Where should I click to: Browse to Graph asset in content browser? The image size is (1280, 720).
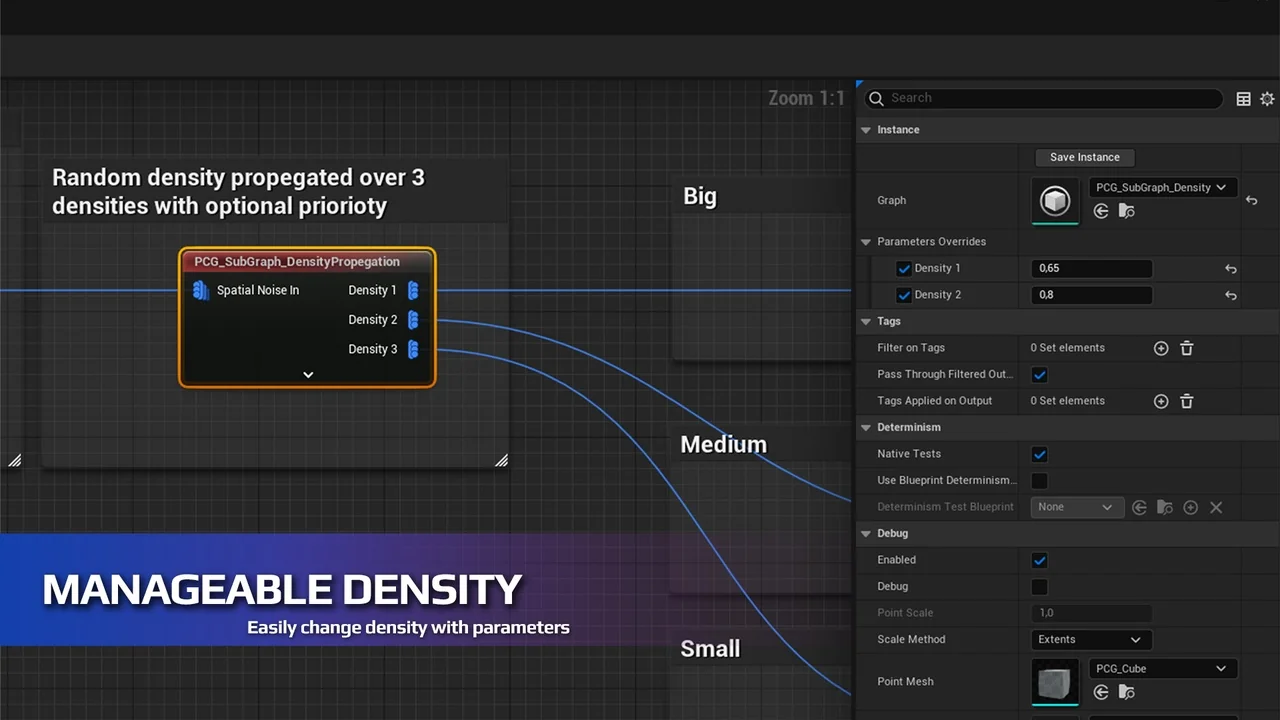1126,211
